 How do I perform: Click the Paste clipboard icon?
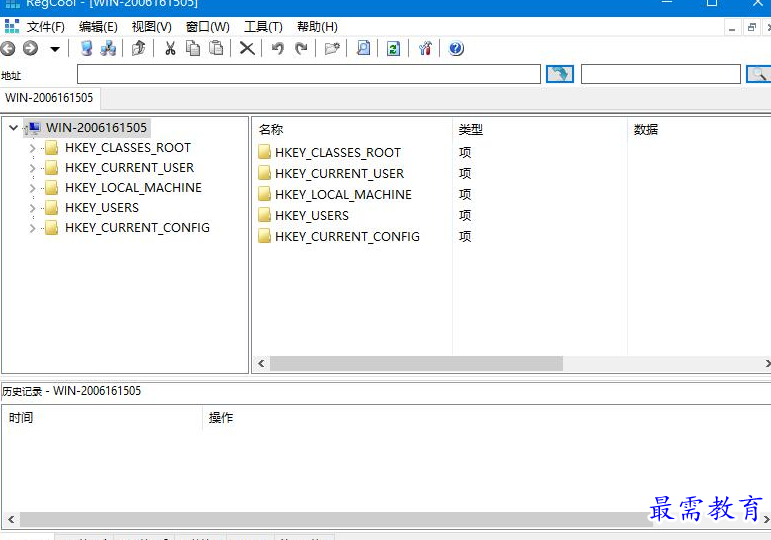pos(216,48)
